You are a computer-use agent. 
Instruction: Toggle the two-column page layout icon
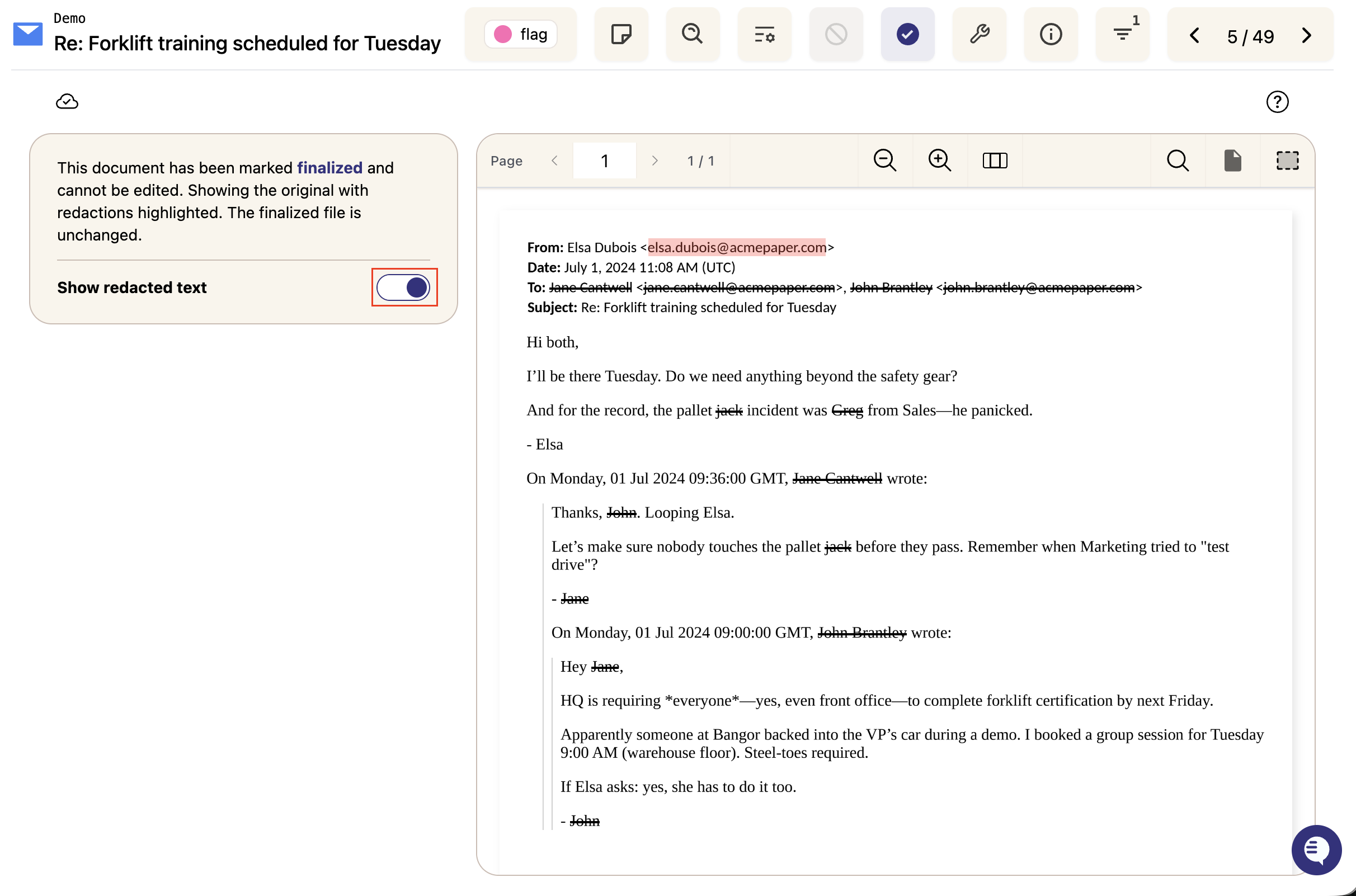point(994,161)
